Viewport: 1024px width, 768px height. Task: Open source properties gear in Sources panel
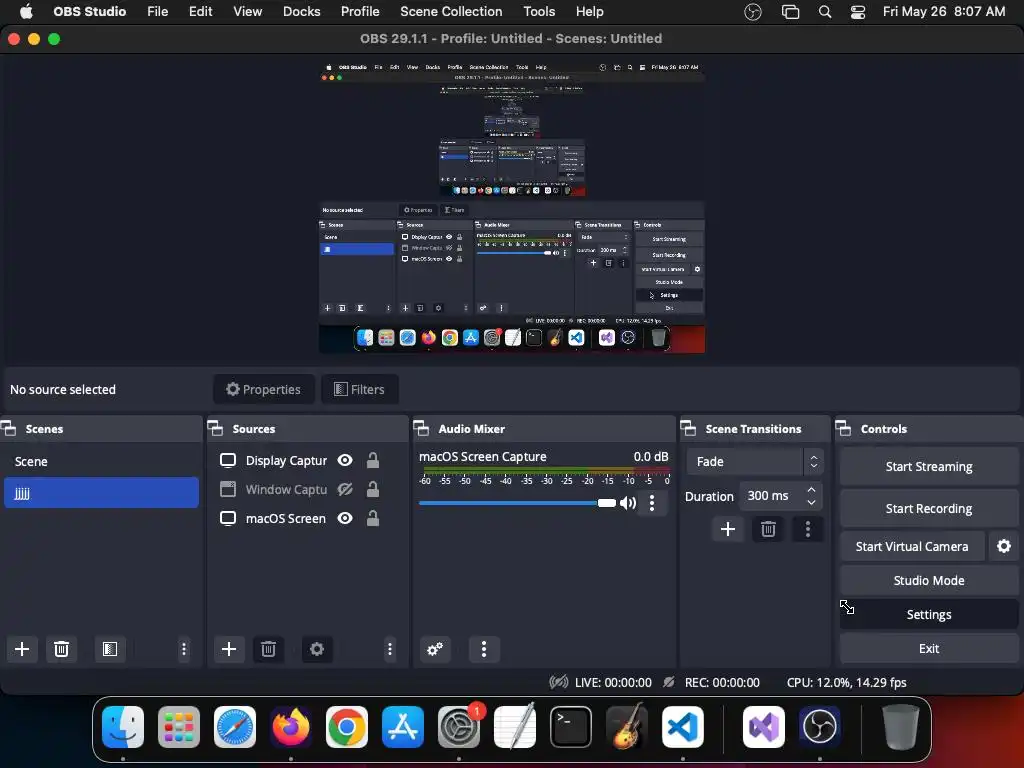(317, 648)
